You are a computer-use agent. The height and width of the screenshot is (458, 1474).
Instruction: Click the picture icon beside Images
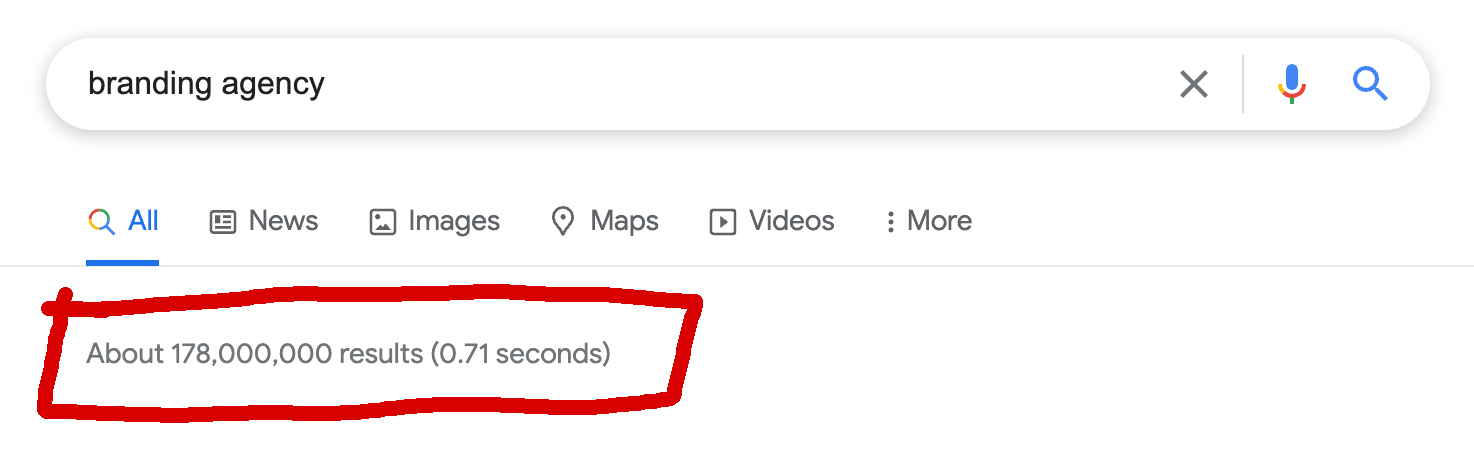tap(383, 221)
